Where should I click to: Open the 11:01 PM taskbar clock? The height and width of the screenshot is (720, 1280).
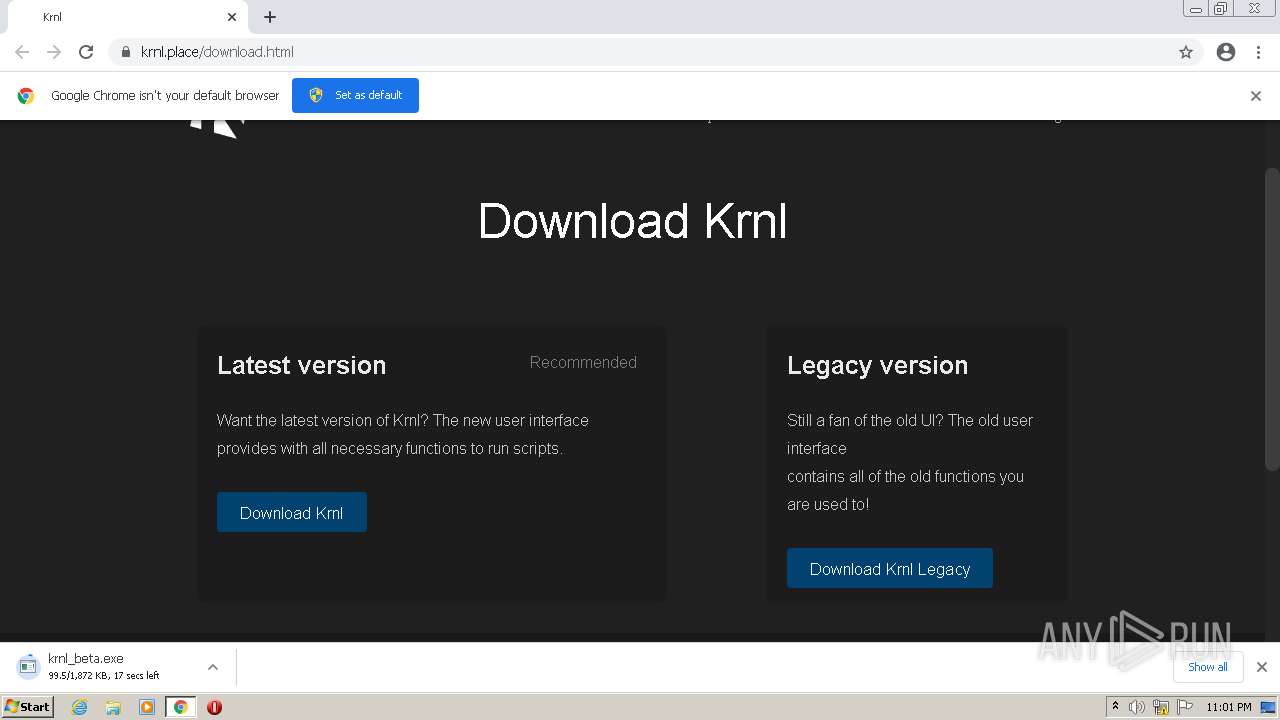click(1229, 707)
